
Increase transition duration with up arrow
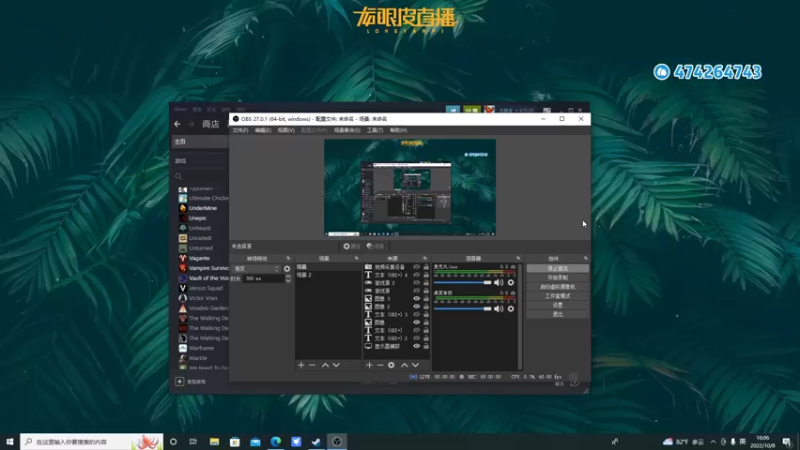point(288,277)
